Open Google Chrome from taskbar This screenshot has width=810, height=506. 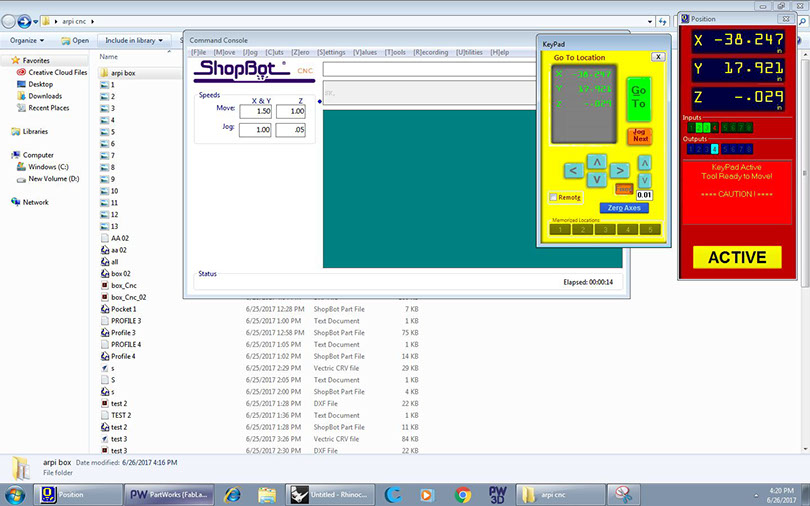[462, 495]
